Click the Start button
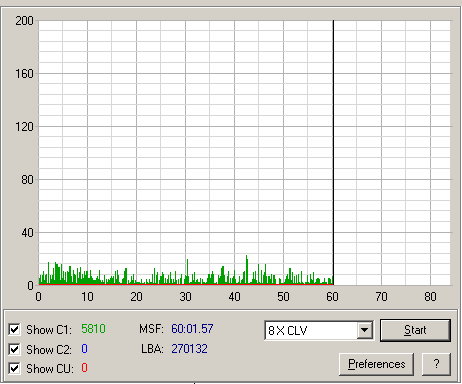Screen dimensions: 462x384 (415, 330)
